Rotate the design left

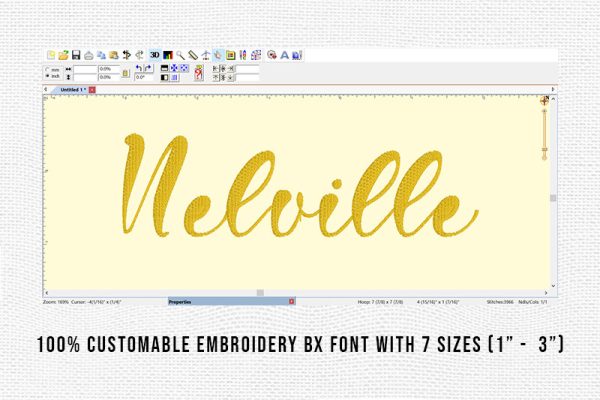[139, 69]
